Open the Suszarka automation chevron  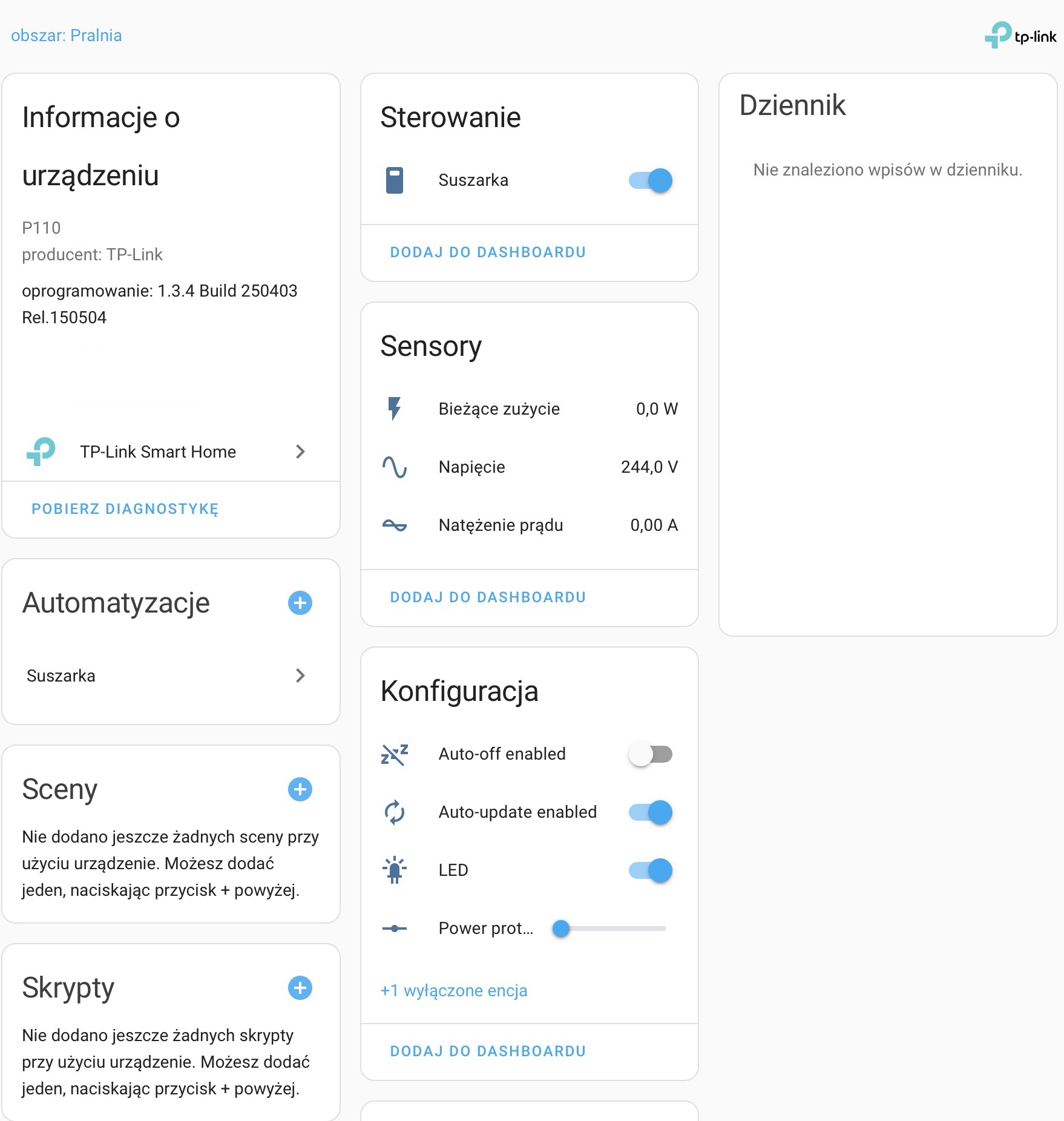point(300,676)
